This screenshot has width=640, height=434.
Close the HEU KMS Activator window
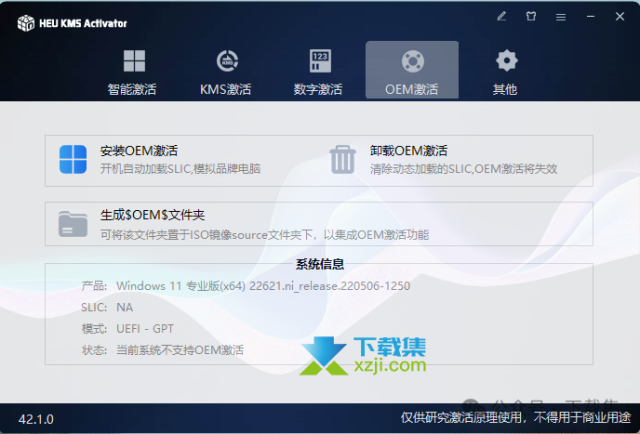(x=620, y=16)
